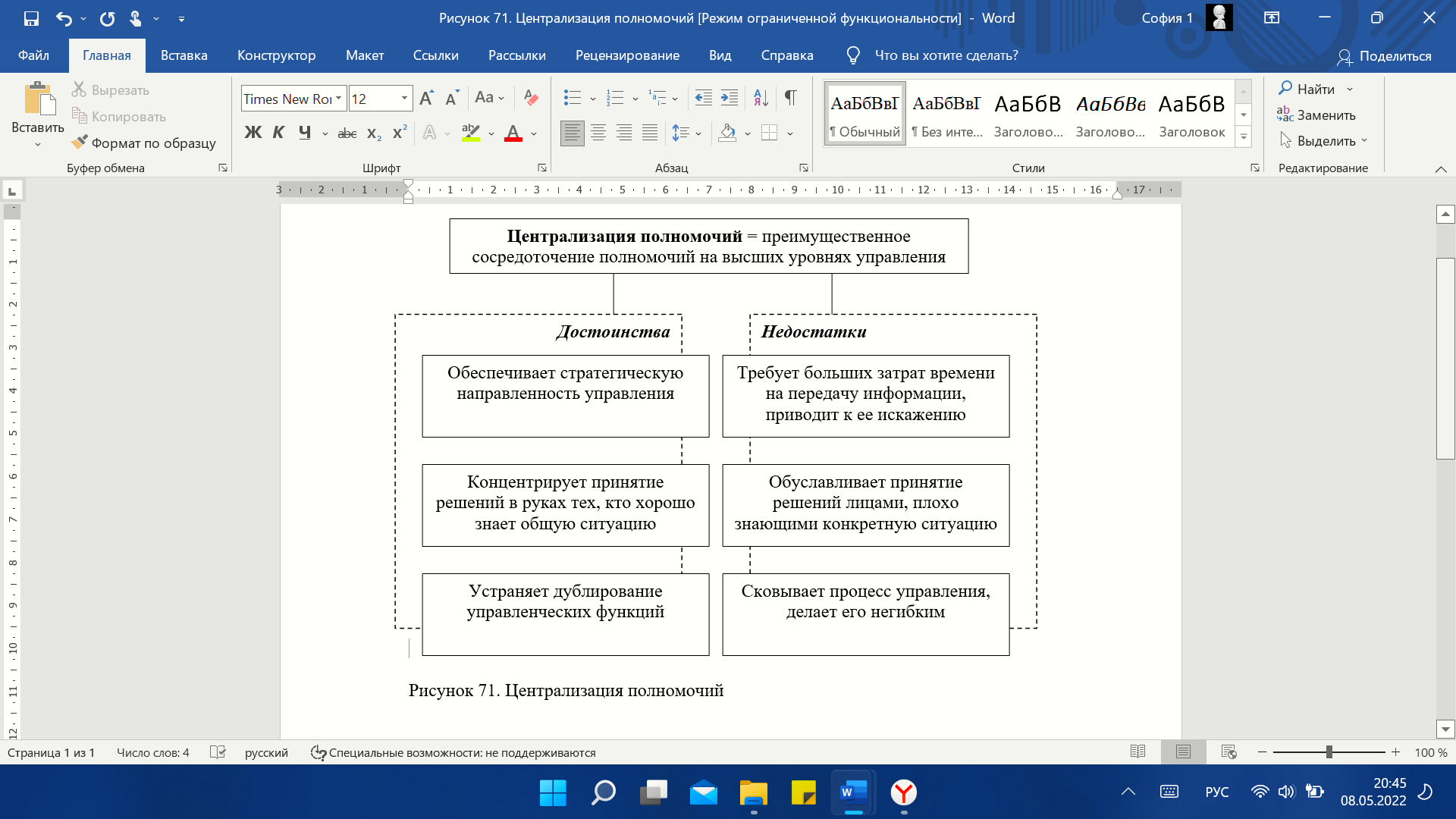Toggle italic formatting К

tap(278, 133)
